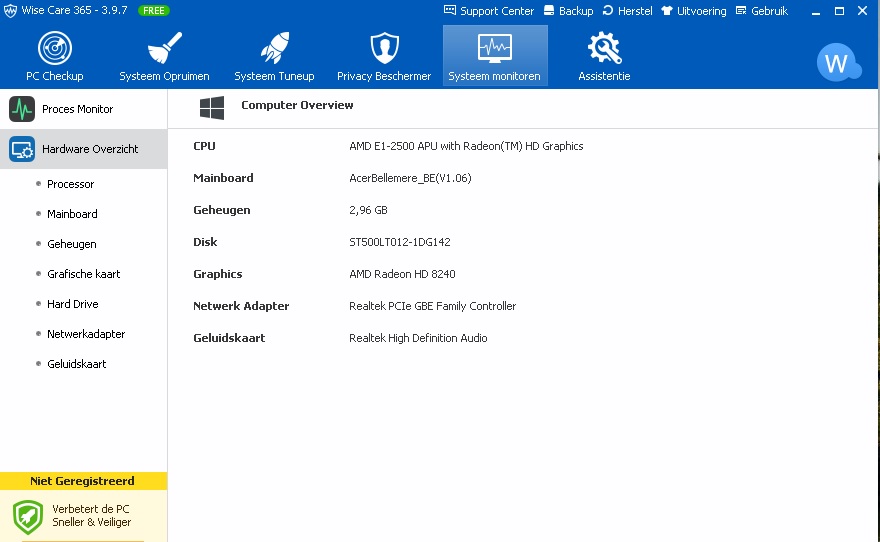The width and height of the screenshot is (880, 542).
Task: Click the Herstel restore option
Action: pos(627,11)
